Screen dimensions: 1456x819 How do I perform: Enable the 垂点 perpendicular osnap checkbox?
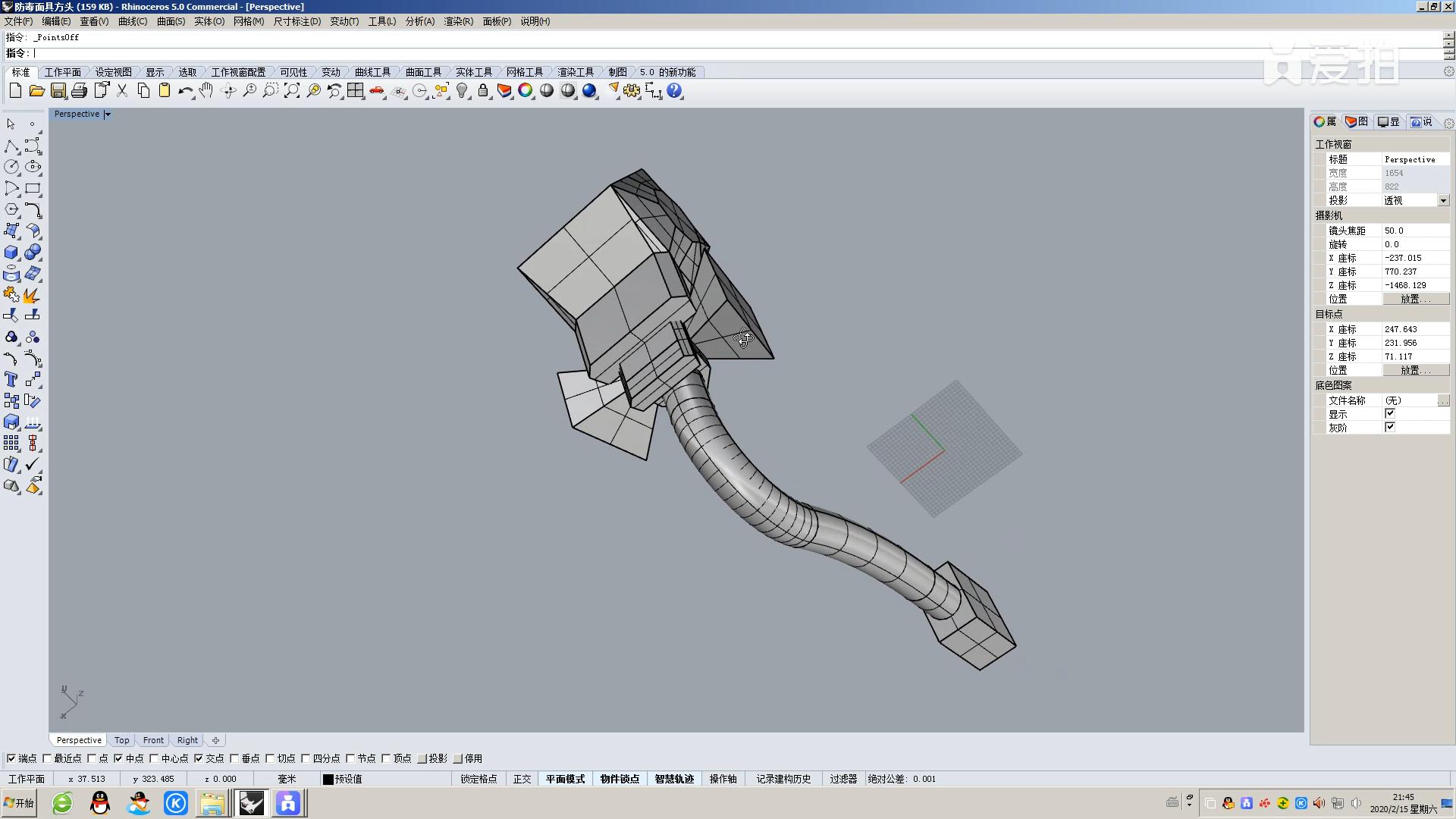click(234, 758)
